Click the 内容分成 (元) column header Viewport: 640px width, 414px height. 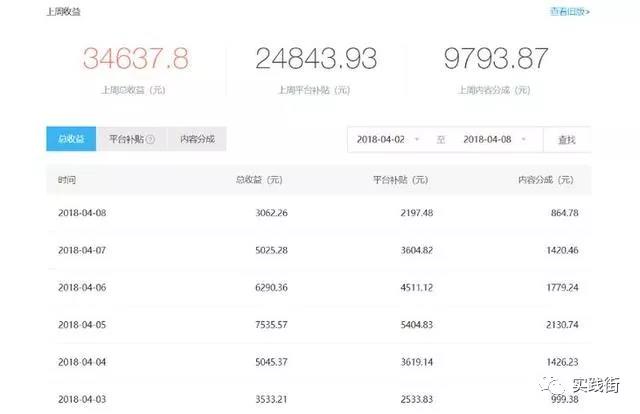click(x=546, y=180)
